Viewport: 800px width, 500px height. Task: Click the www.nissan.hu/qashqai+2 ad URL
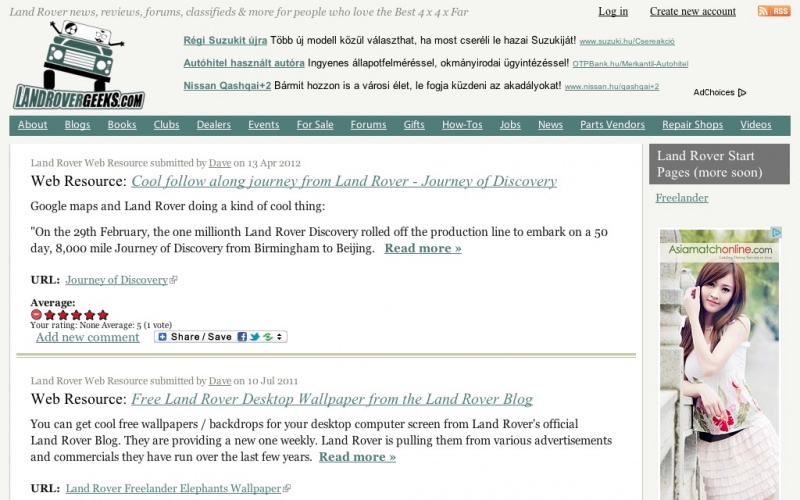[x=612, y=87]
